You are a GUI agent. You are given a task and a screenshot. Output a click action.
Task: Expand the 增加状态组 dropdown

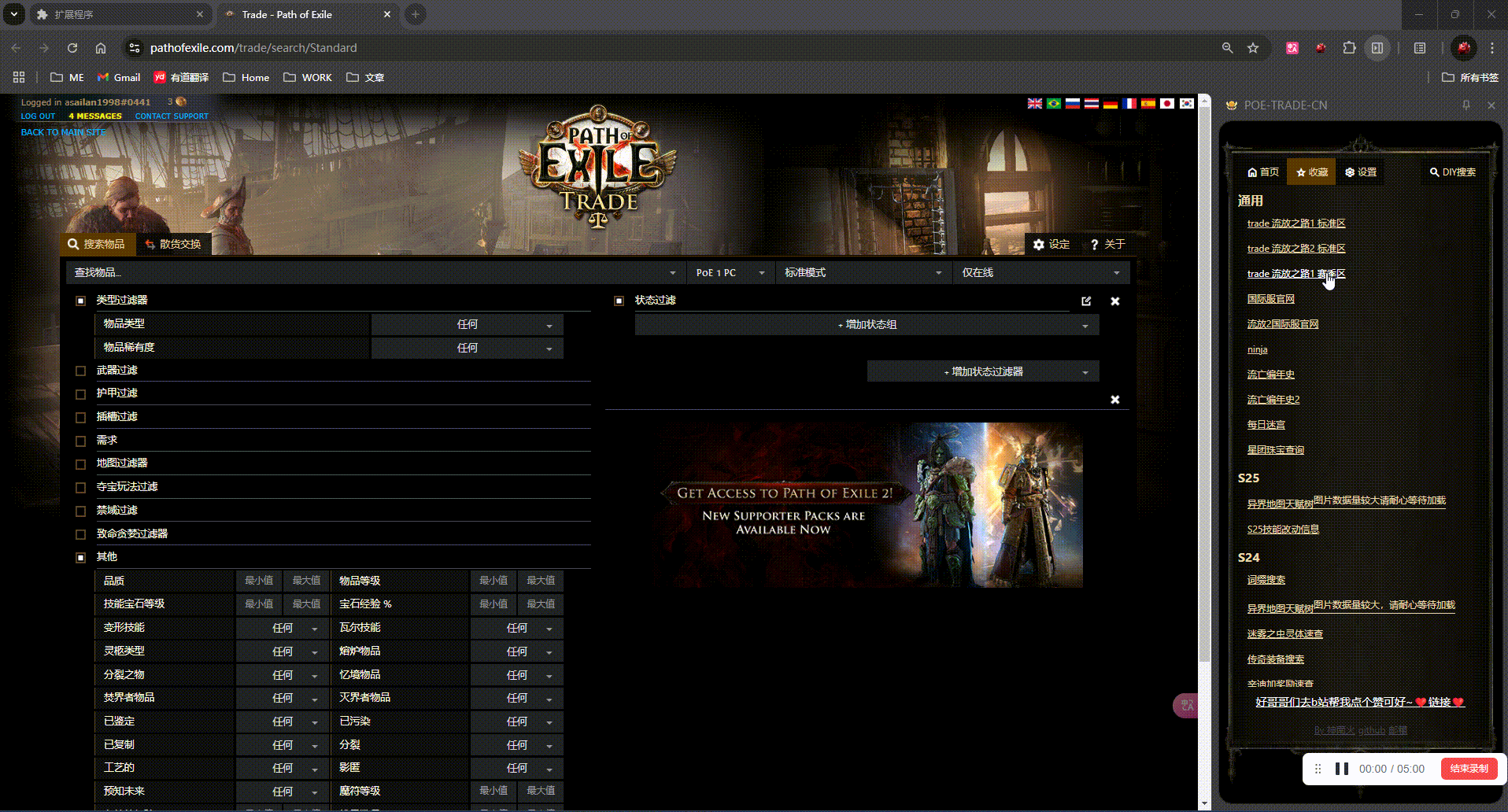(x=867, y=324)
